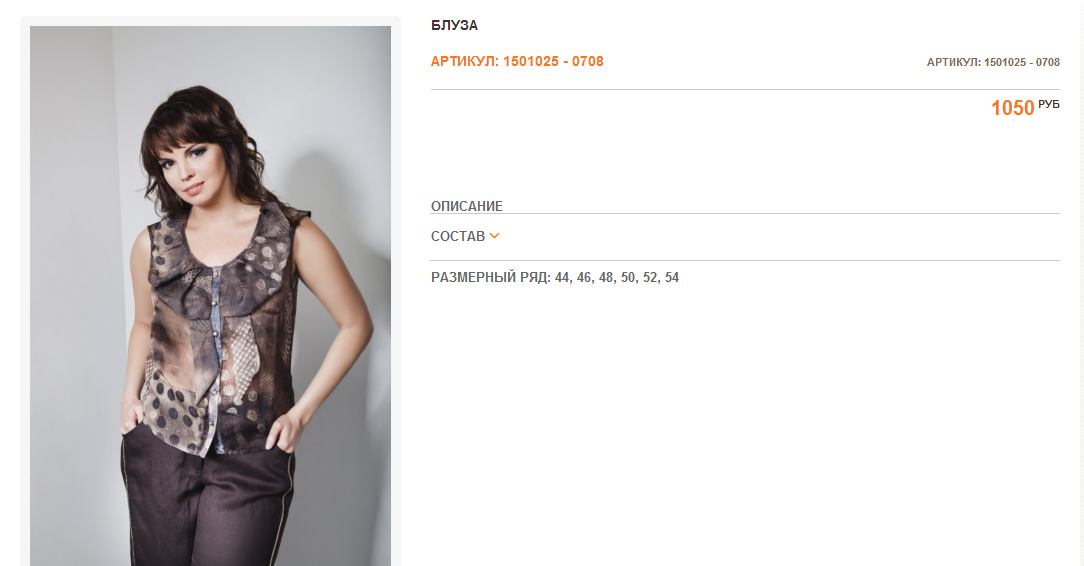Pick size 52 in the size row
This screenshot has height=566, width=1084.
click(x=651, y=277)
